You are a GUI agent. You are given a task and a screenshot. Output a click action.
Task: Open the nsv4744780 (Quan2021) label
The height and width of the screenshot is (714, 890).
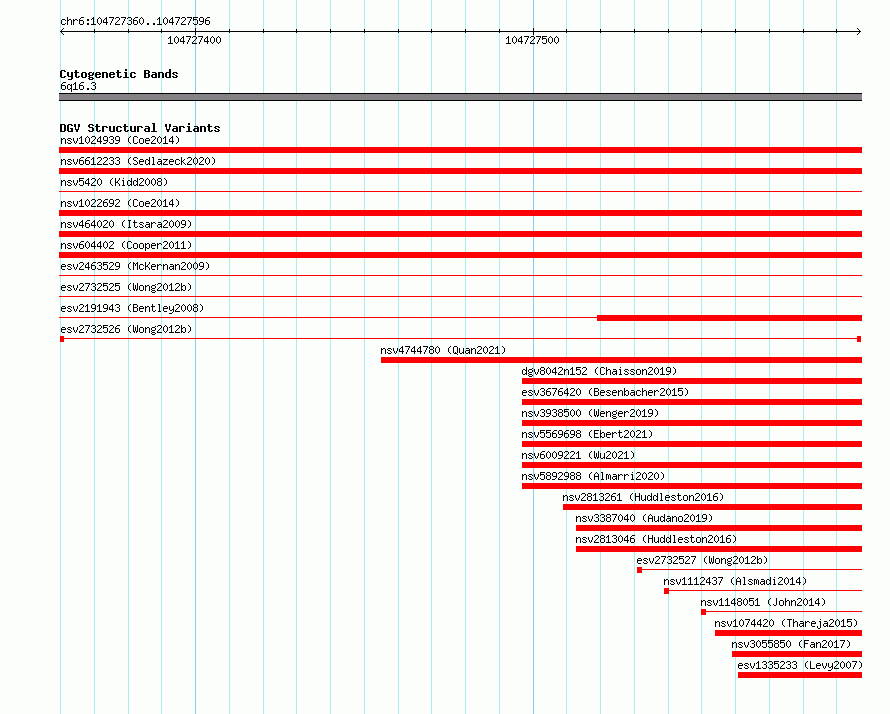[443, 350]
